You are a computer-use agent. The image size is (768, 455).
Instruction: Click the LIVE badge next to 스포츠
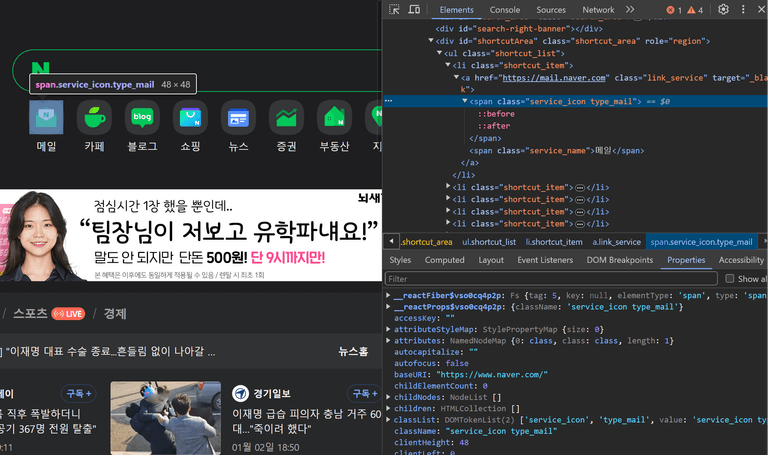coord(68,314)
